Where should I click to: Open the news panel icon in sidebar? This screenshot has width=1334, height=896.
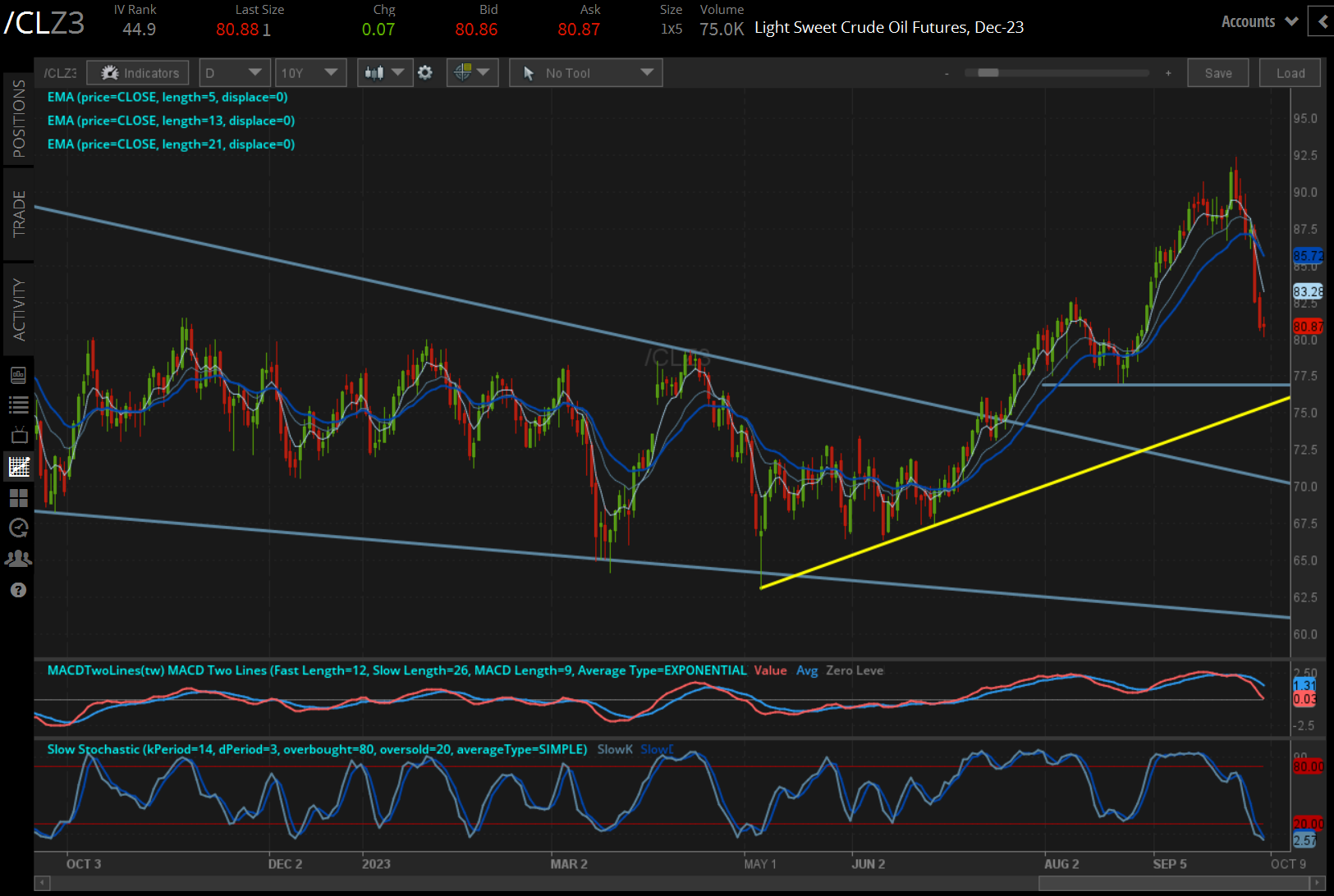(18, 375)
